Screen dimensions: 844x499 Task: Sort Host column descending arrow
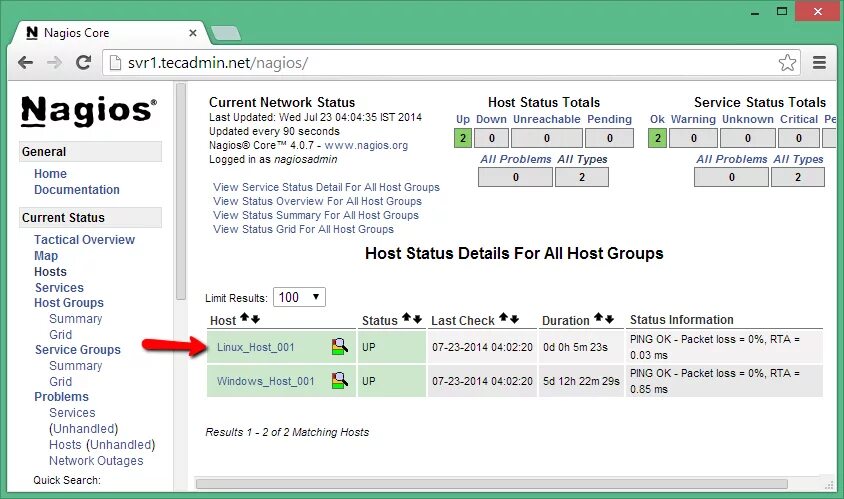256,319
